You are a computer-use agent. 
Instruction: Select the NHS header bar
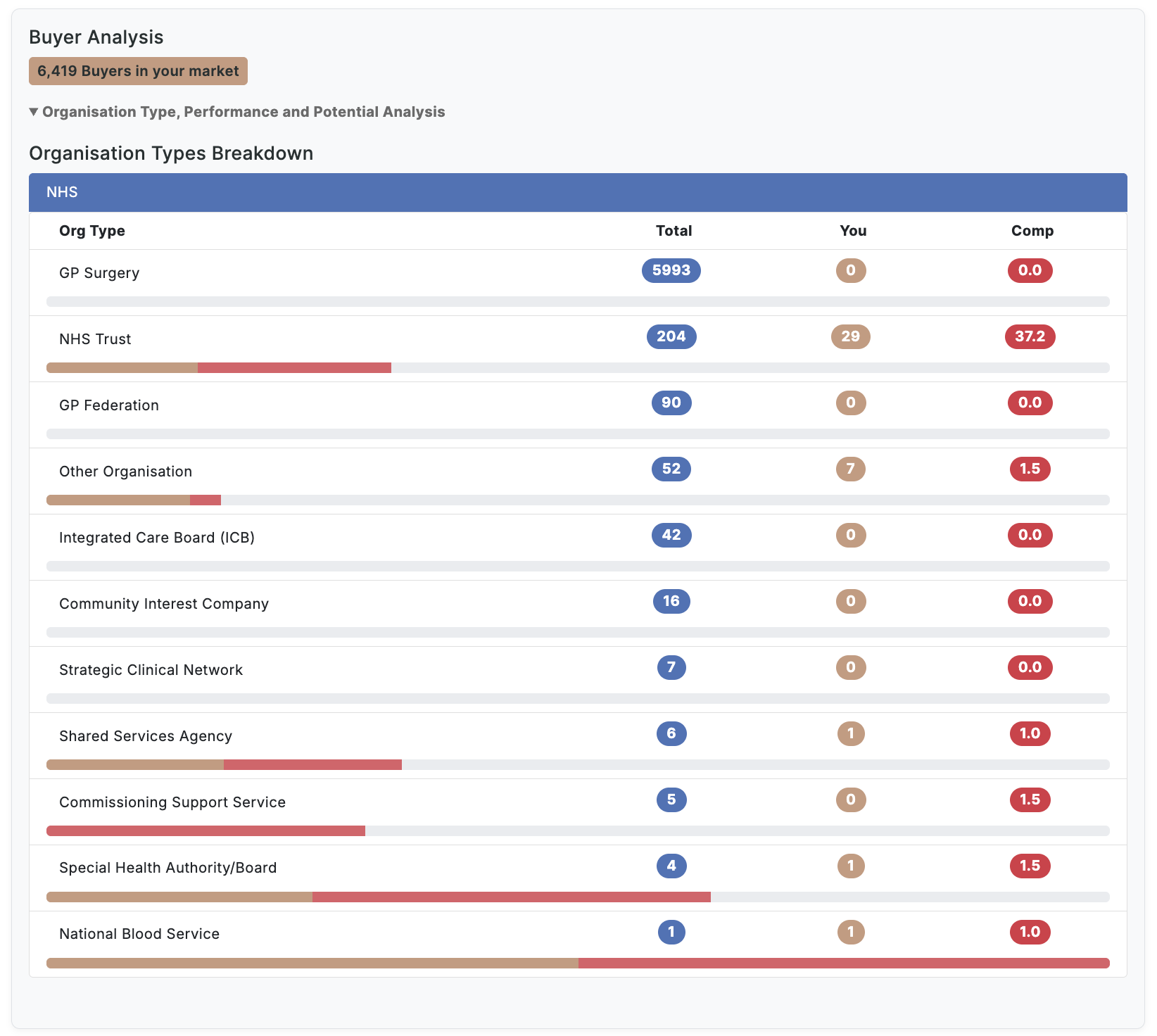tap(578, 192)
